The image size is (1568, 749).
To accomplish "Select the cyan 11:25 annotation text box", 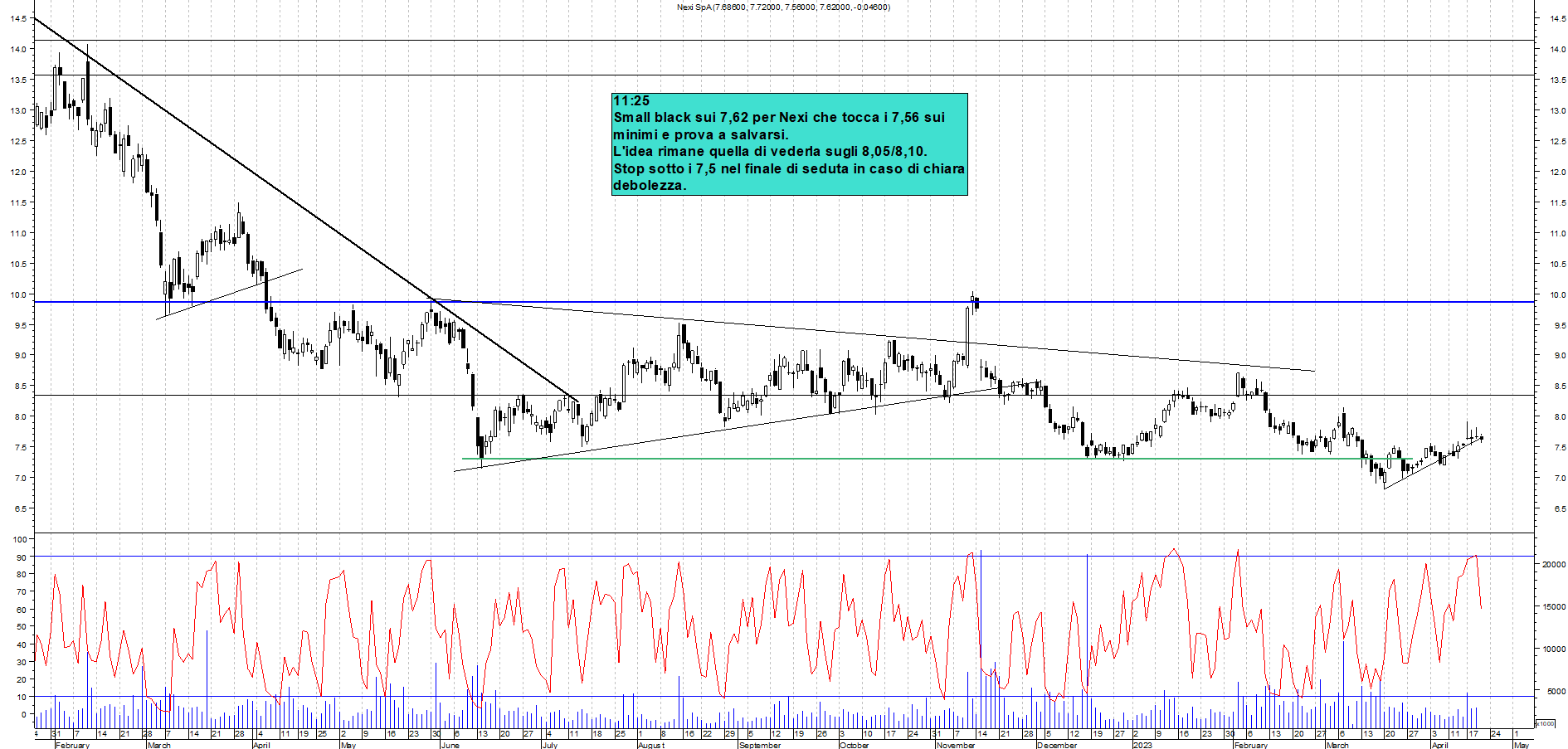I will [x=790, y=144].
